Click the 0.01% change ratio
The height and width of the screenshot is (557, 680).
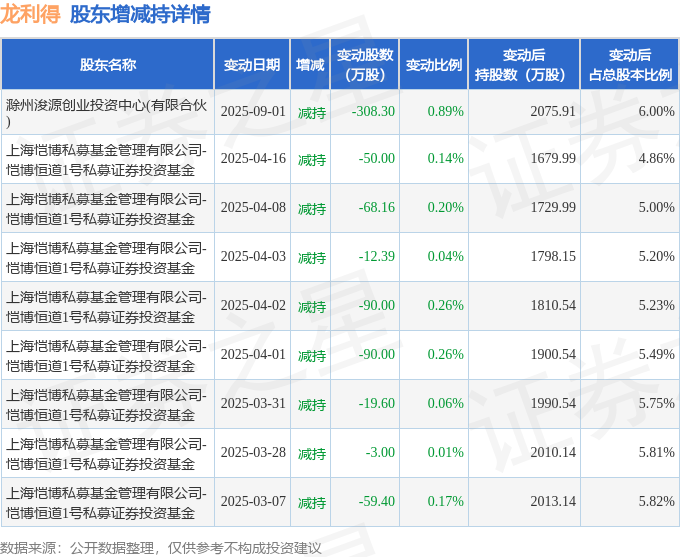(x=445, y=452)
